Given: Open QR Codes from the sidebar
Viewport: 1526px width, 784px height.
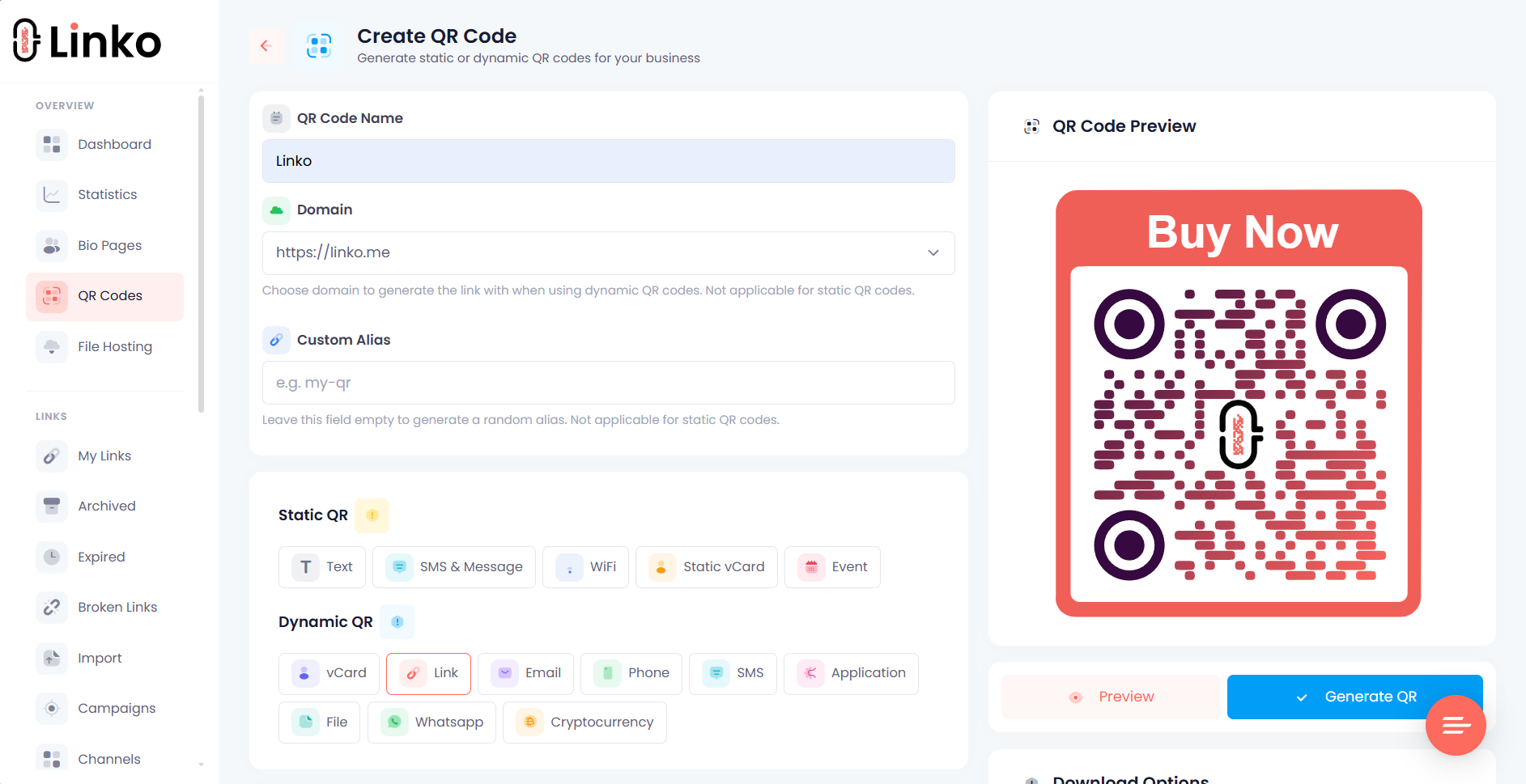Looking at the screenshot, I should coord(105,296).
